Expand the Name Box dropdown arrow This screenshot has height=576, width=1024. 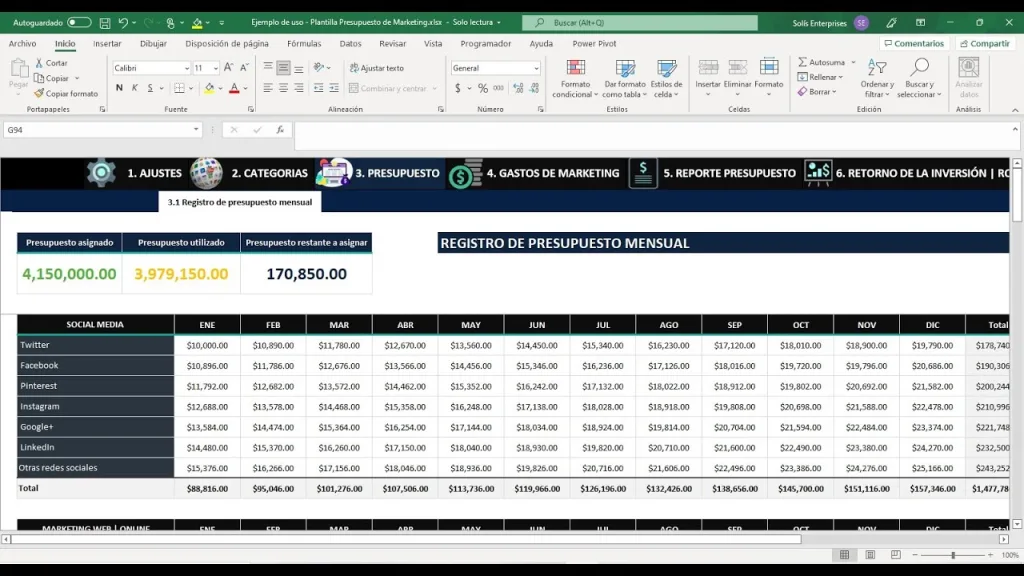(x=196, y=130)
